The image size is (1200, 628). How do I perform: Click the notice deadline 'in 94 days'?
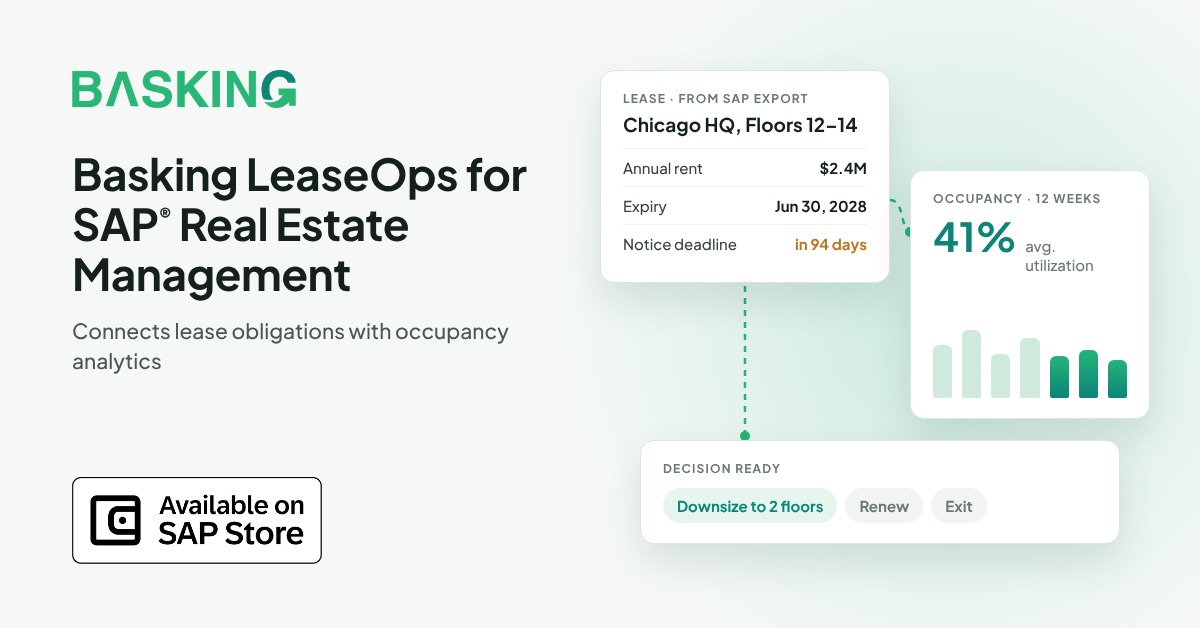(x=831, y=245)
